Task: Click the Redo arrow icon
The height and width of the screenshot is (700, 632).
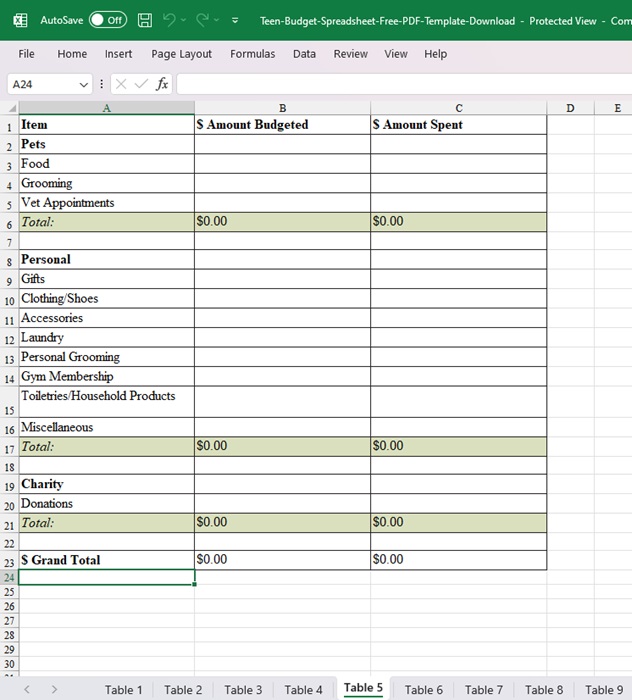Action: click(202, 20)
